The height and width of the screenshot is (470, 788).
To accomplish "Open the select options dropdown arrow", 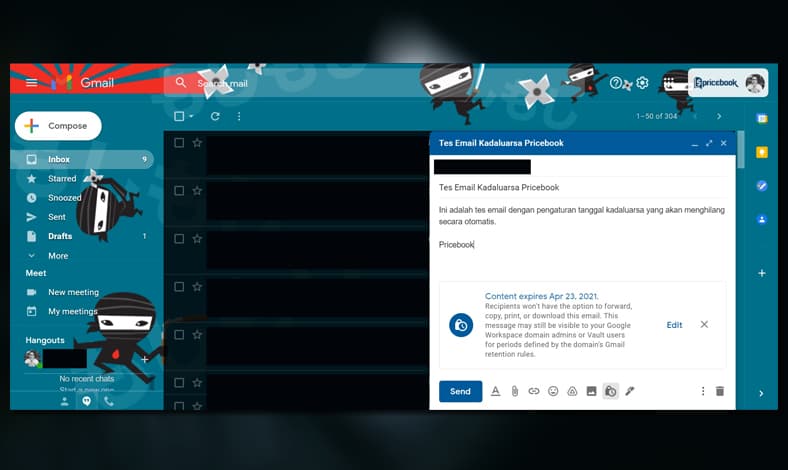I will (x=191, y=116).
